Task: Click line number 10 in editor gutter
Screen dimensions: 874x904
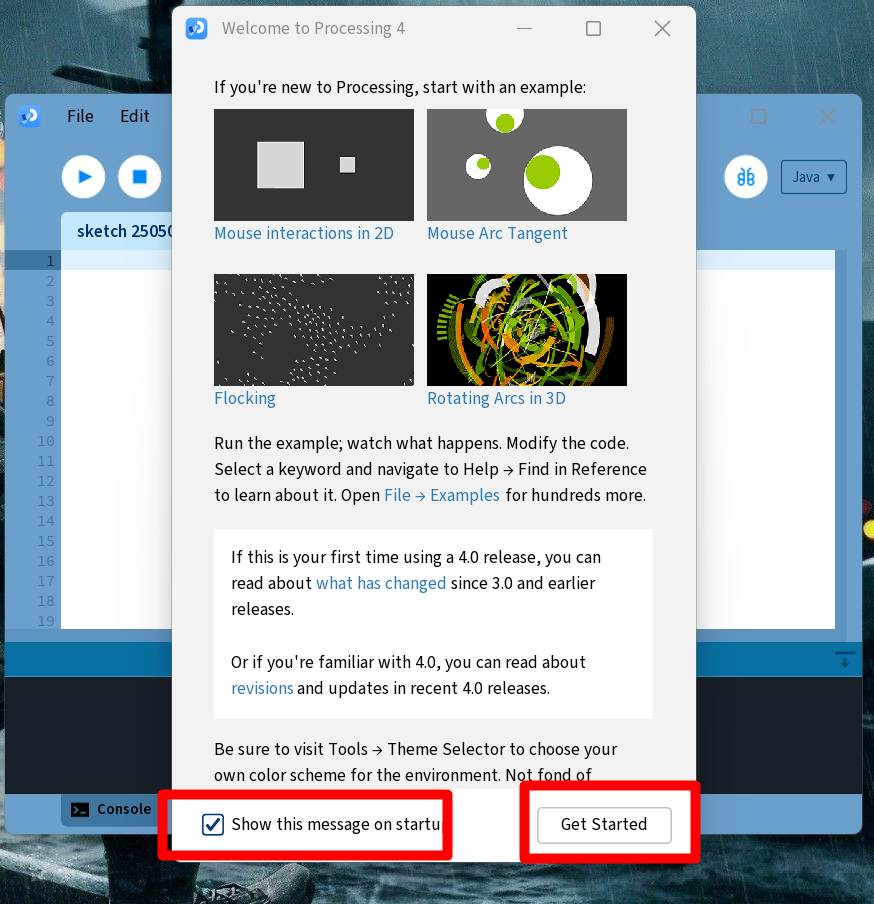Action: click(46, 442)
